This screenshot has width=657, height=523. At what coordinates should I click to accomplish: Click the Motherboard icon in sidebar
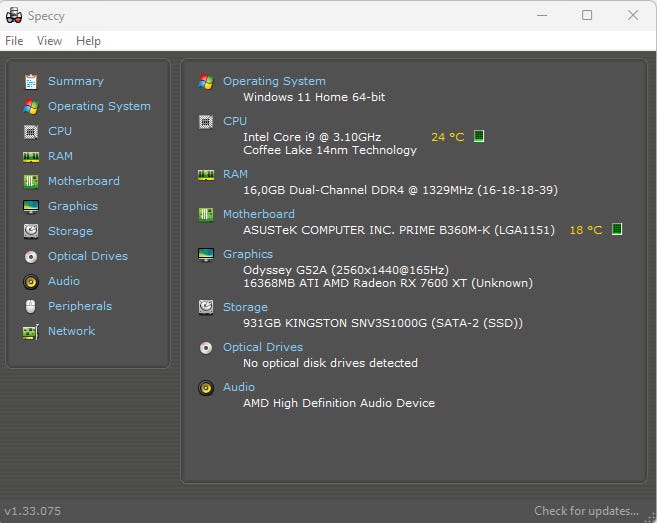[x=30, y=181]
